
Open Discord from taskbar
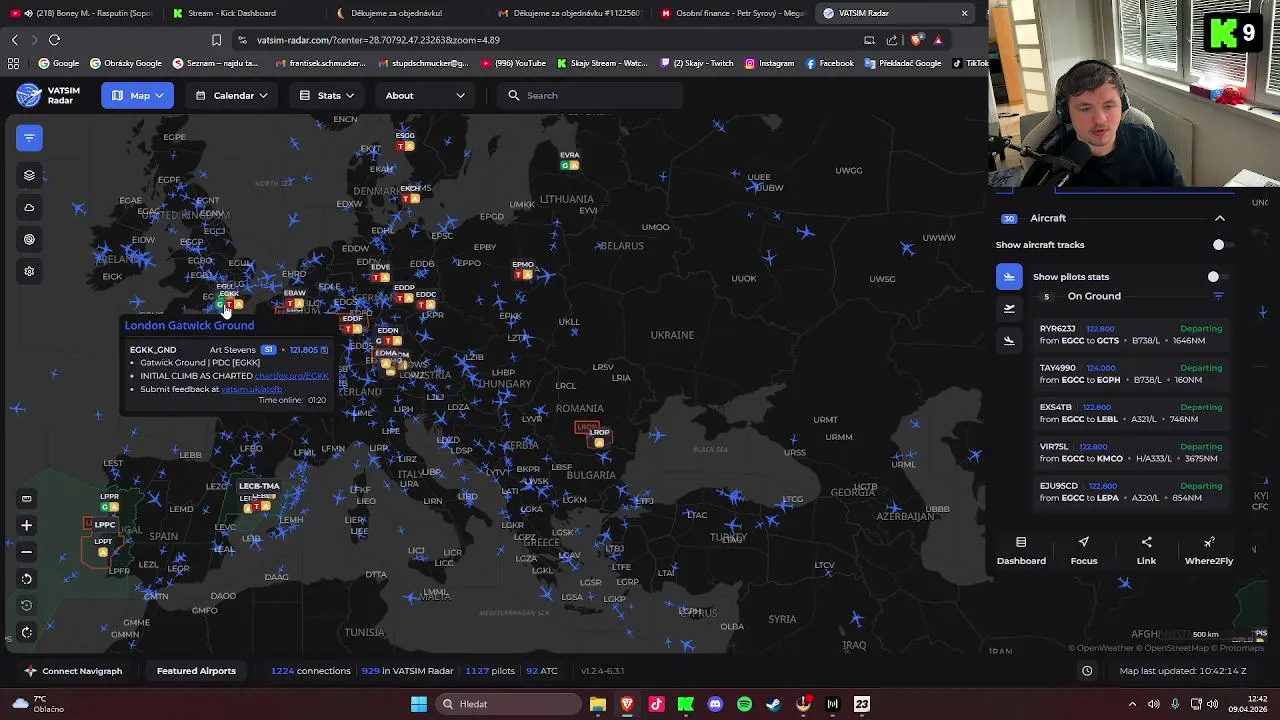coord(715,704)
